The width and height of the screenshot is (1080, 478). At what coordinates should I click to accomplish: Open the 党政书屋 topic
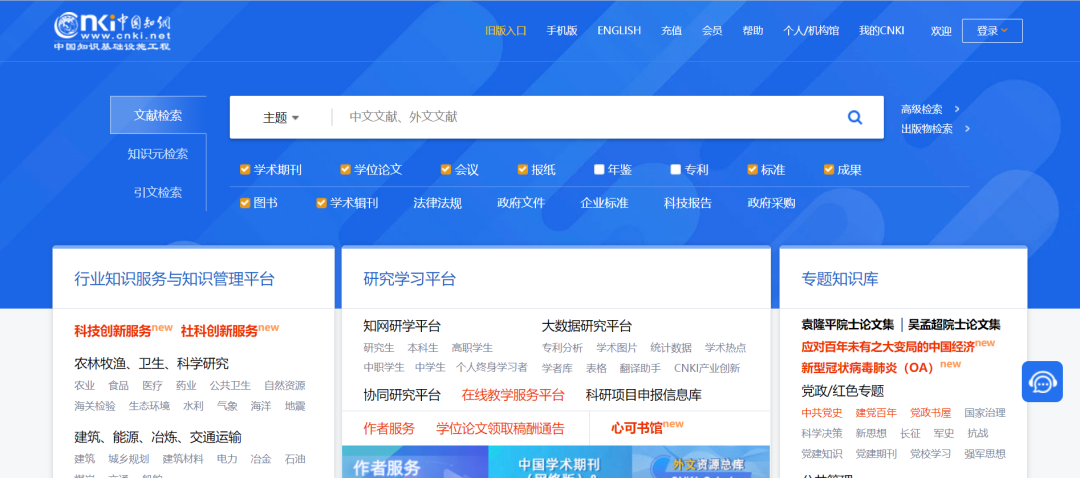point(931,413)
